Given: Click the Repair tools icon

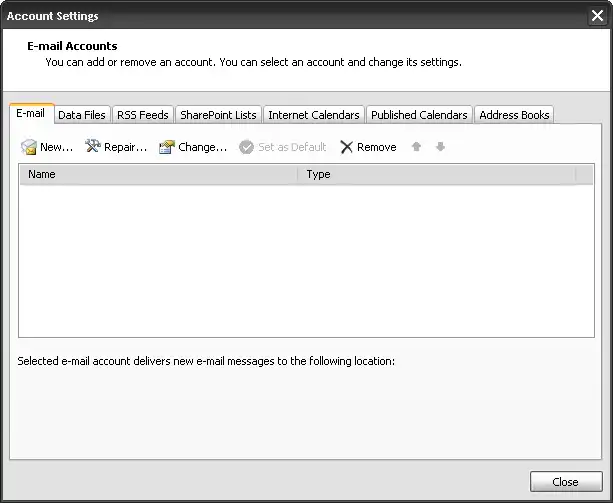Looking at the screenshot, I should pyautogui.click(x=93, y=146).
